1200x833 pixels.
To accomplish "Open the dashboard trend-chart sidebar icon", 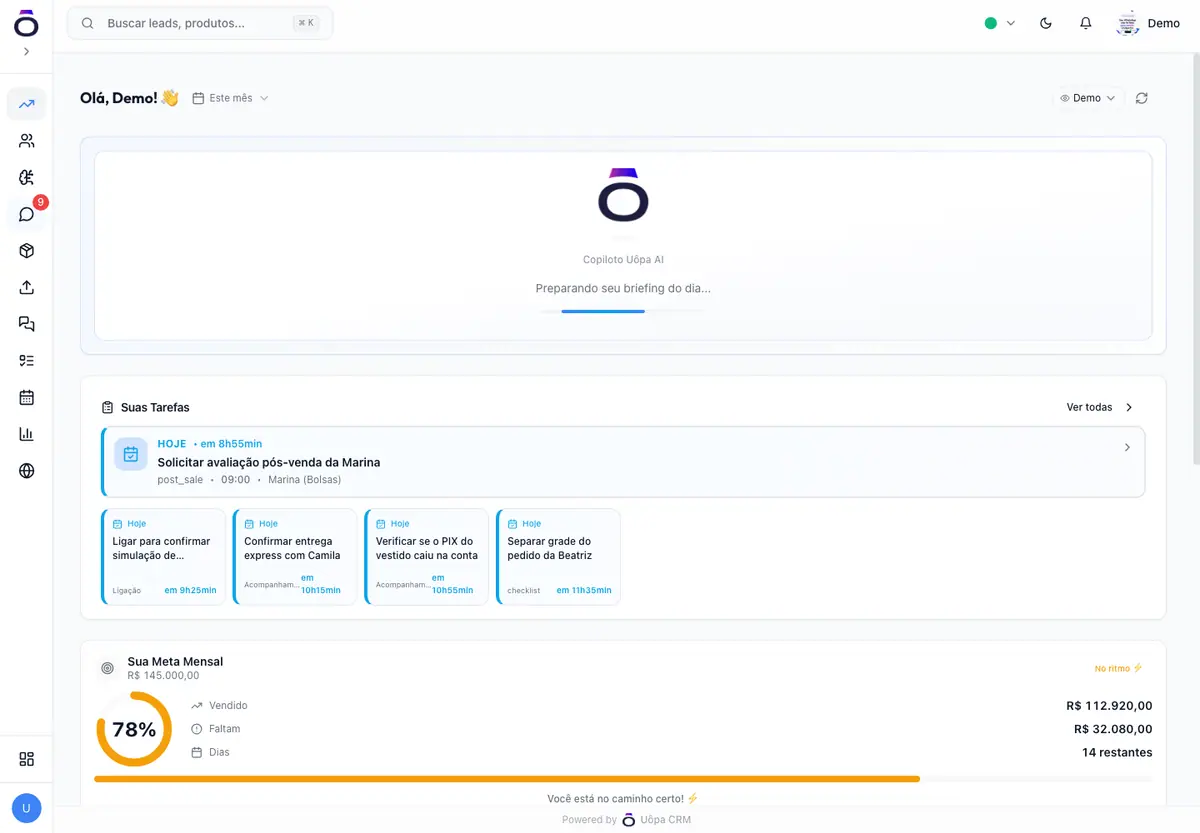I will coord(26,104).
